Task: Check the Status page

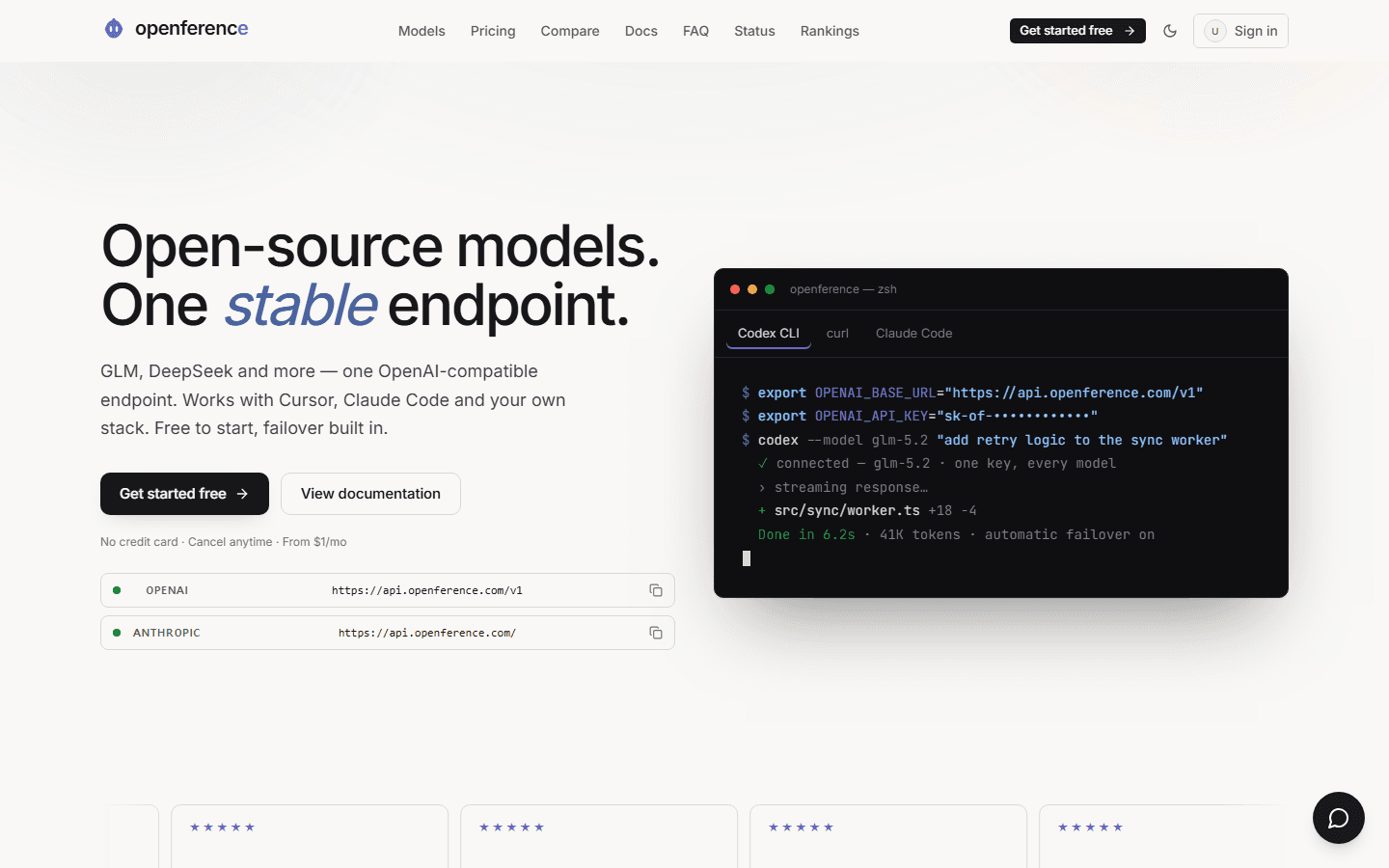Action: point(754,31)
